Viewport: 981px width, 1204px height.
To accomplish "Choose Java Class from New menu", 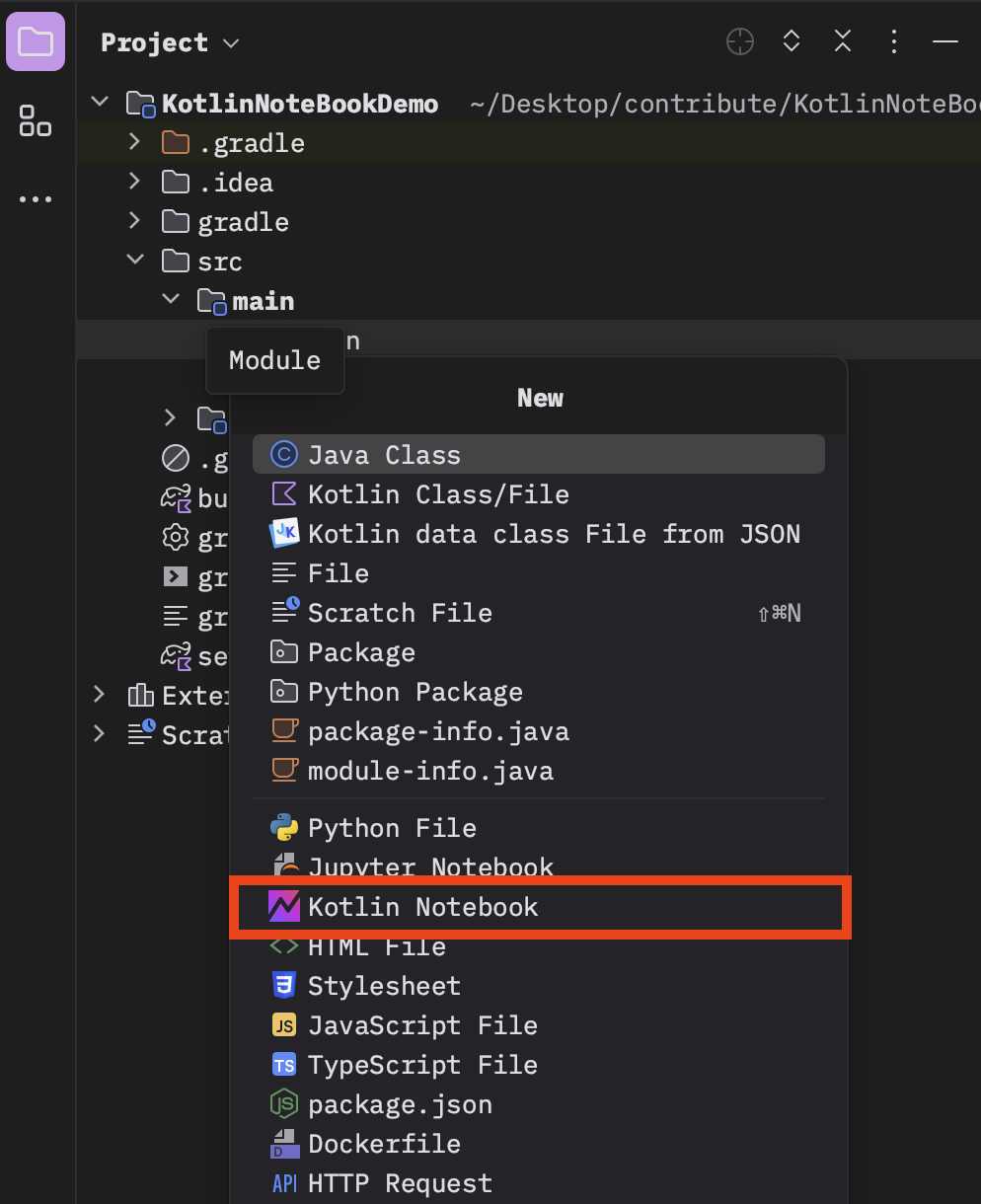I will pyautogui.click(x=539, y=455).
